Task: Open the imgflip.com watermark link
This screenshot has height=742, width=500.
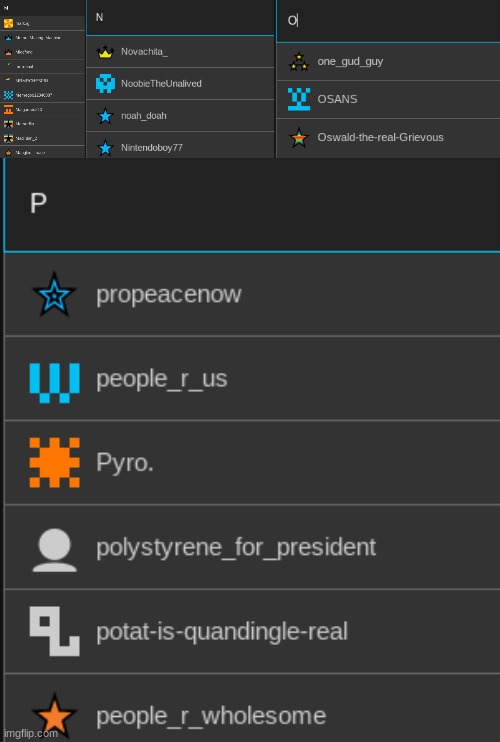Action: [31, 733]
